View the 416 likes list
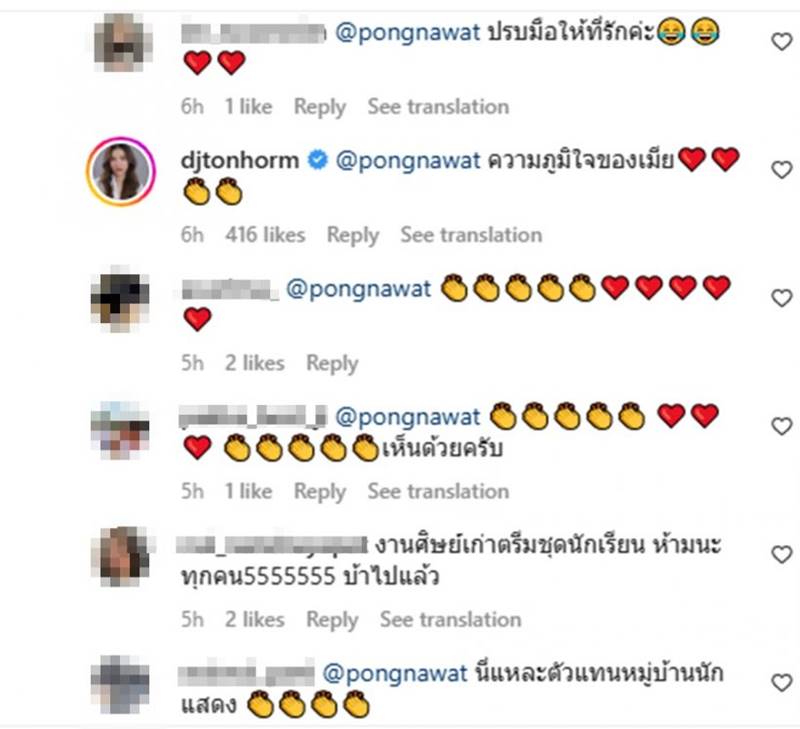 point(265,235)
